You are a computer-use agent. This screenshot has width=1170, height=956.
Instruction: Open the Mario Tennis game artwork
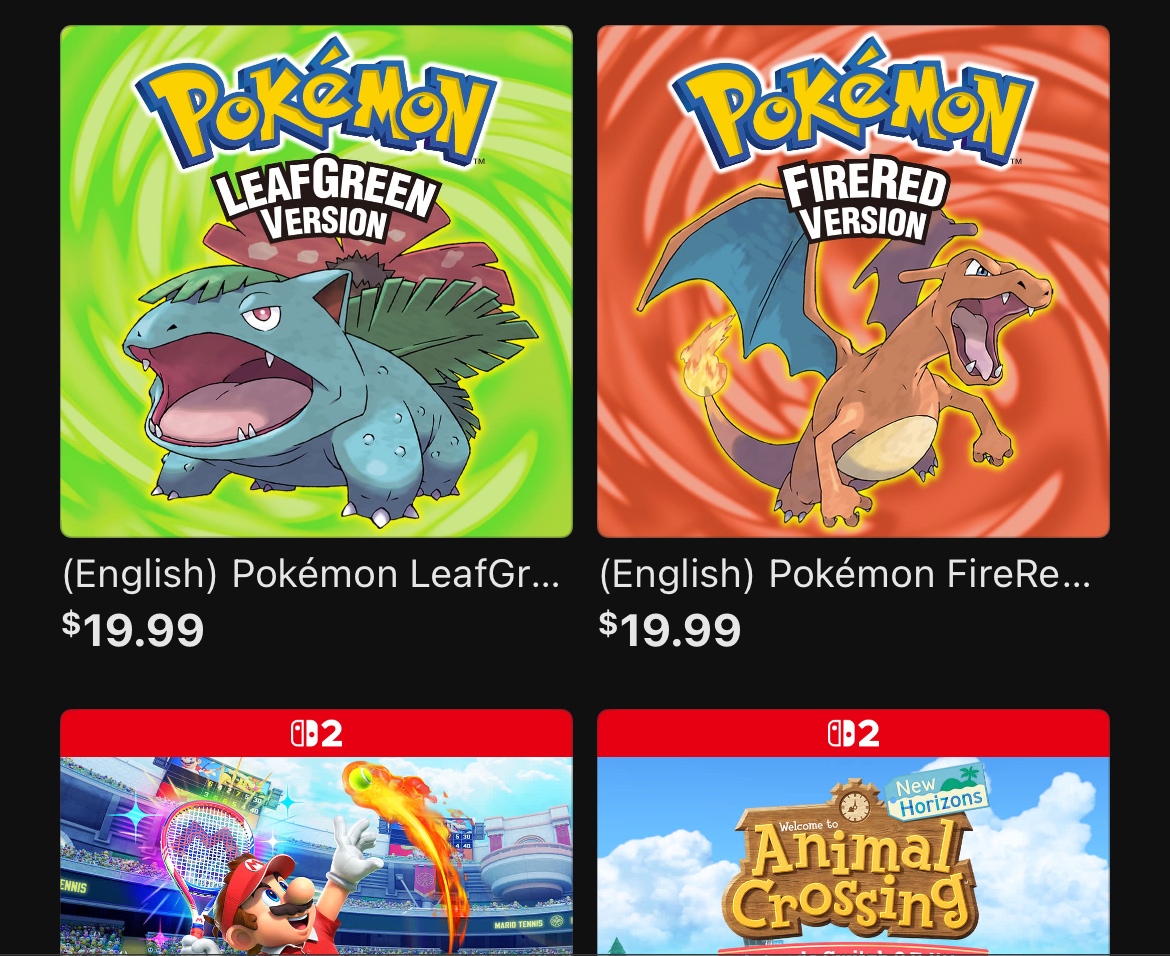point(316,856)
